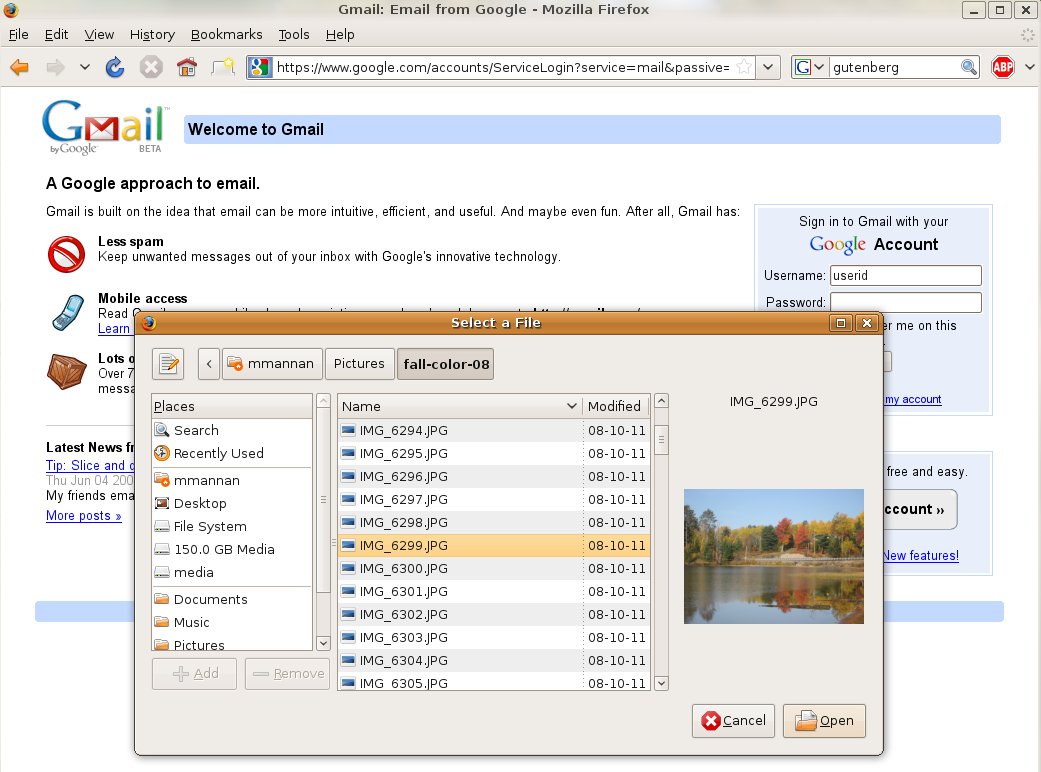The height and width of the screenshot is (772, 1041).
Task: Select Recently Used in Places
Action: [232, 453]
